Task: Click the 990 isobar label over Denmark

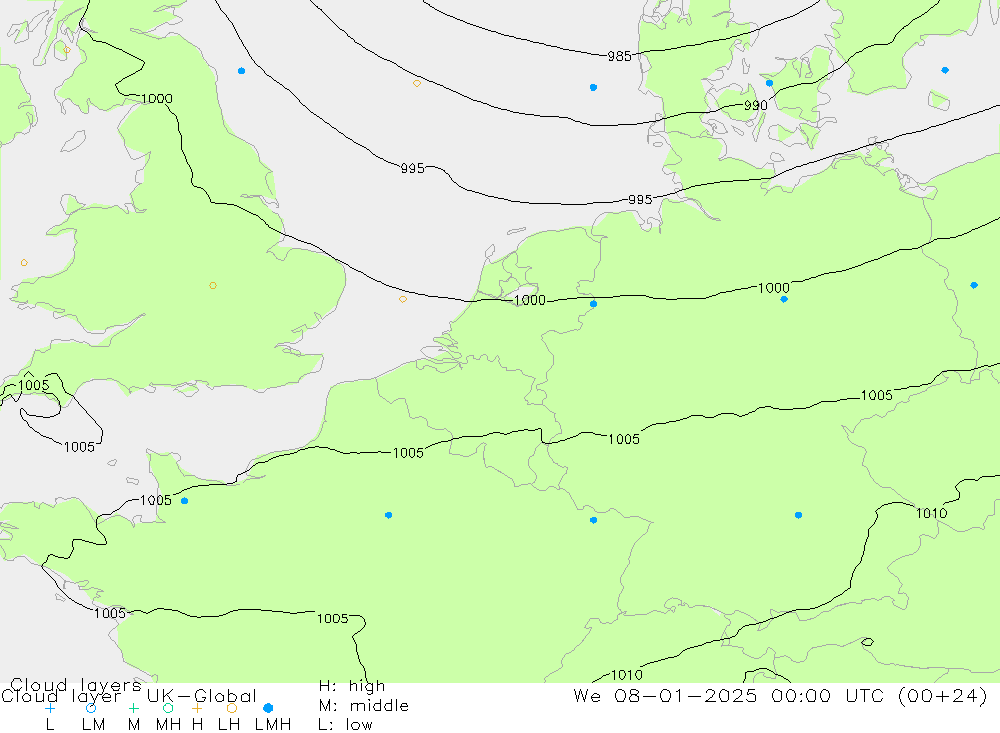Action: [756, 105]
